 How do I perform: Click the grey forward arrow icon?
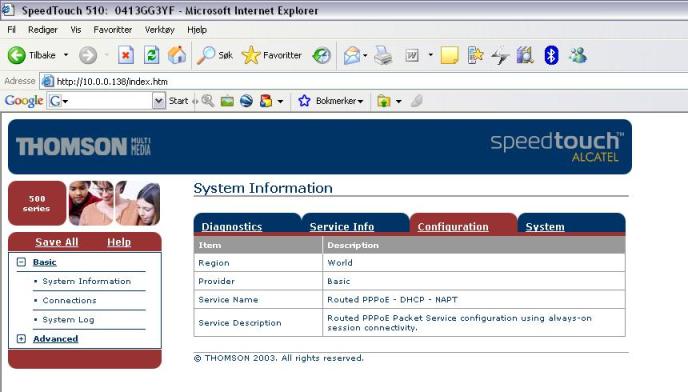tap(88, 55)
